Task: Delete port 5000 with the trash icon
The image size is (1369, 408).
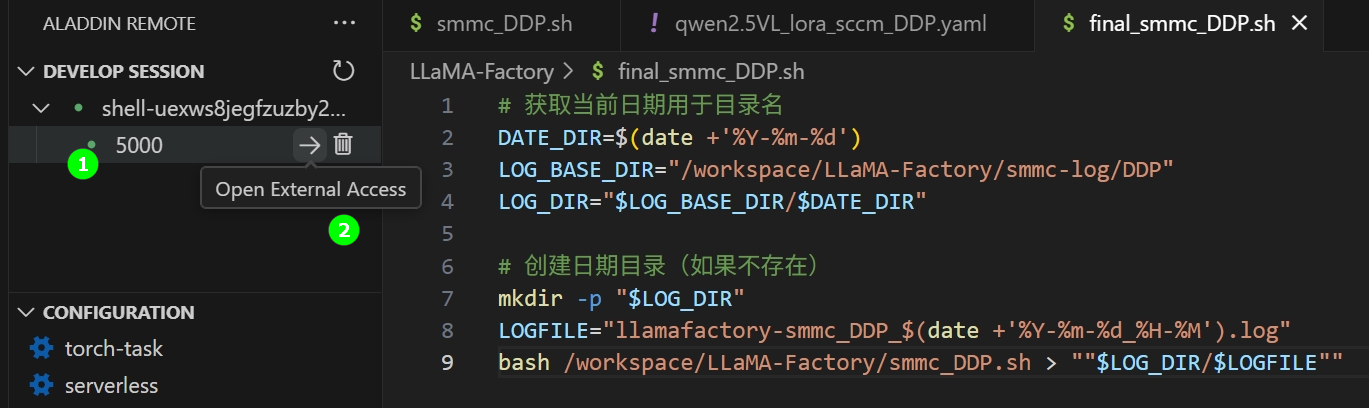Action: pos(343,145)
